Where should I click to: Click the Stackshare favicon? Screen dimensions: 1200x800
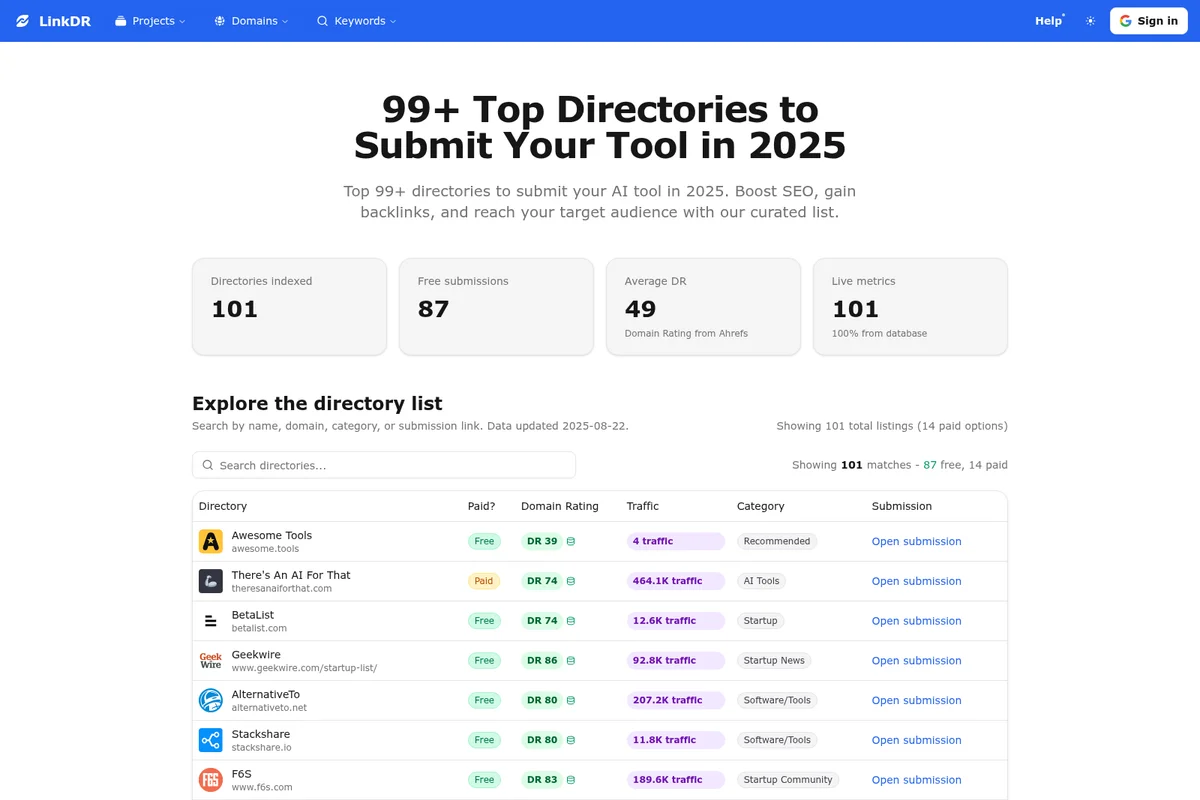[x=210, y=740]
